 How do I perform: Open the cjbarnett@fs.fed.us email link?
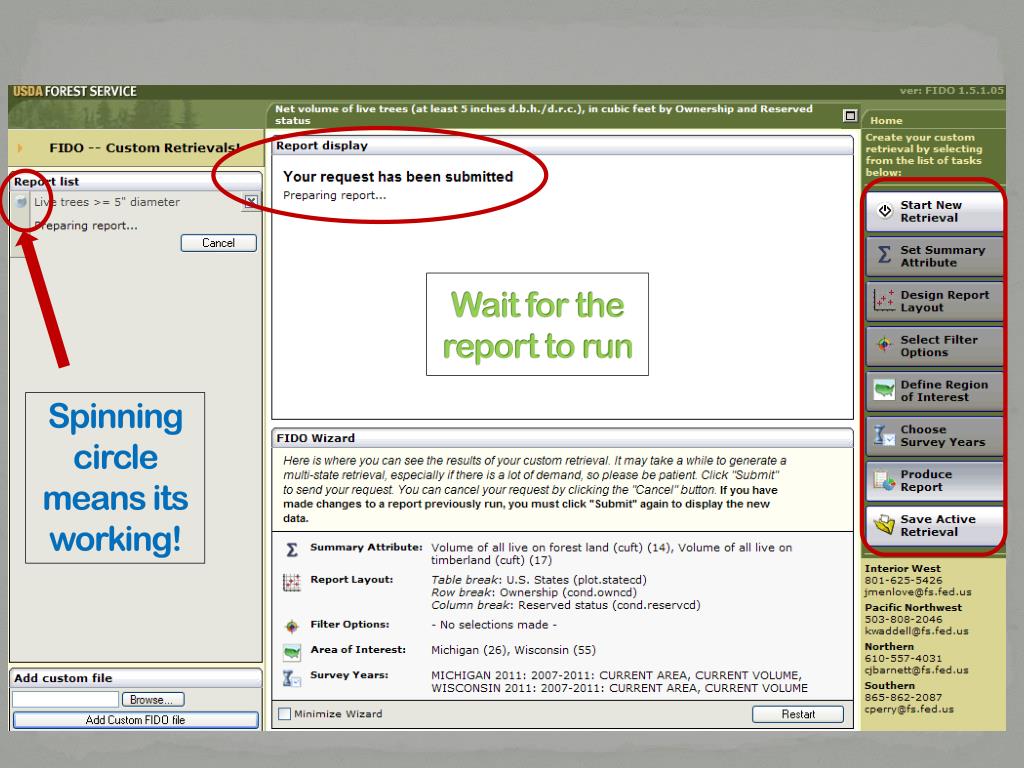point(916,670)
